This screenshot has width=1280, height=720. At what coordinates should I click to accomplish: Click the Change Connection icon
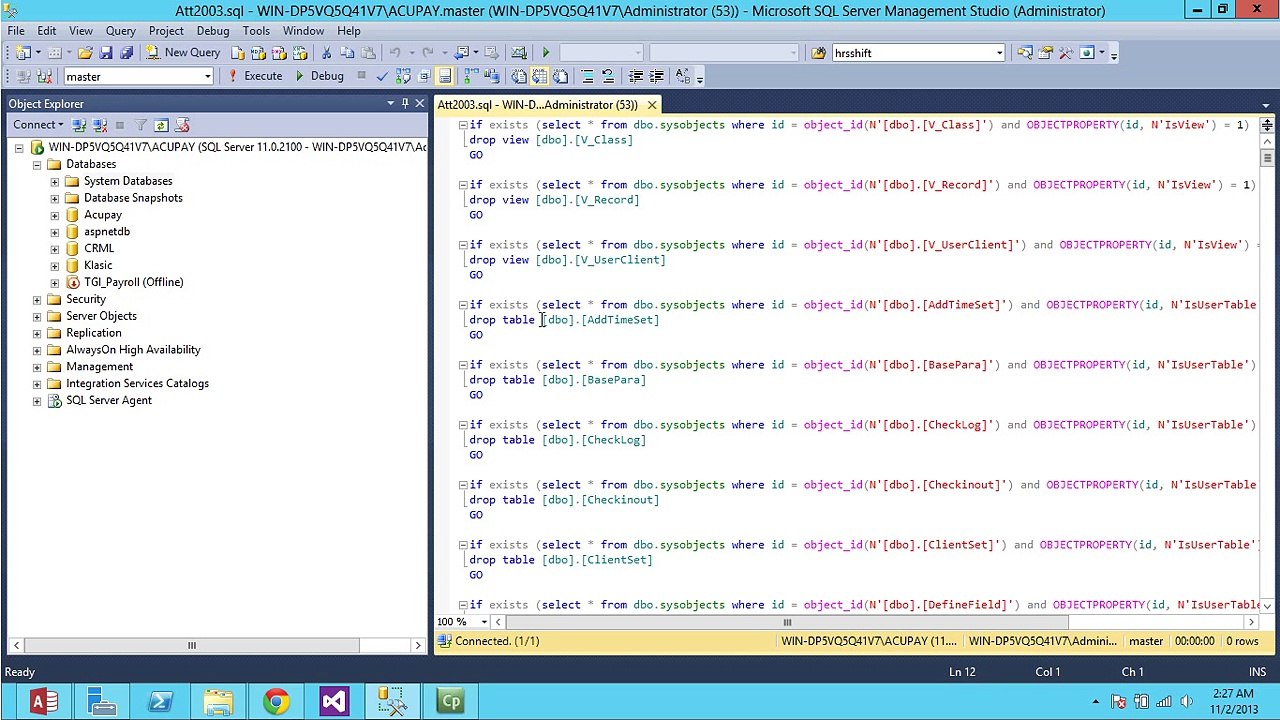[44, 76]
